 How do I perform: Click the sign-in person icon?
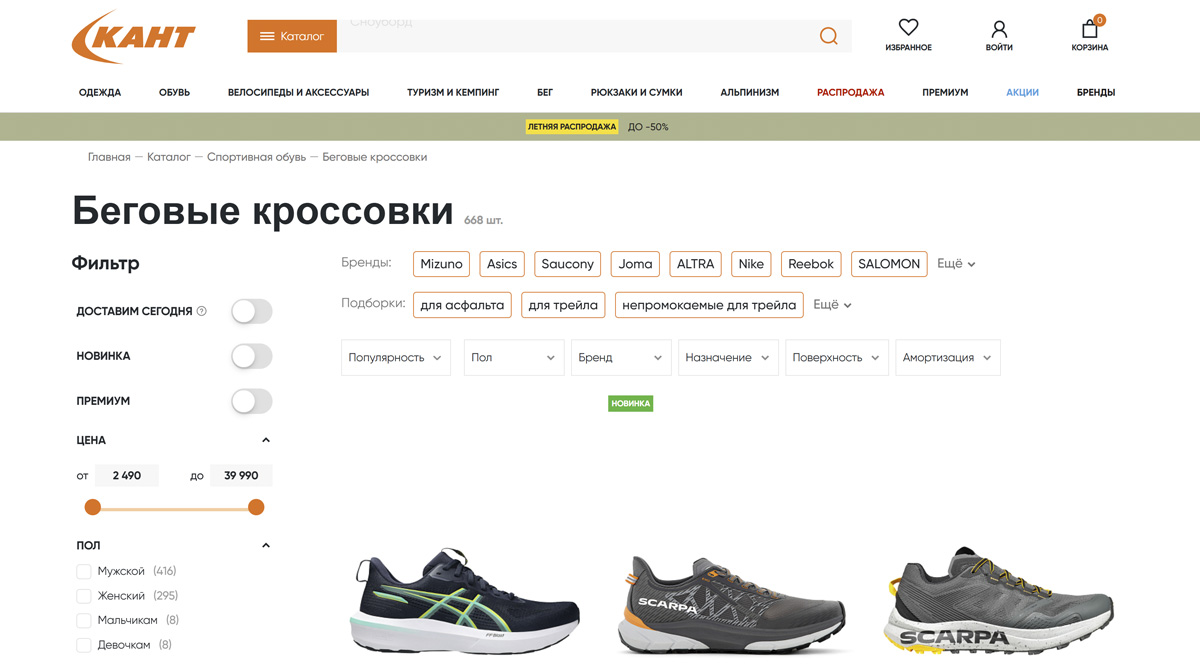coord(999,28)
